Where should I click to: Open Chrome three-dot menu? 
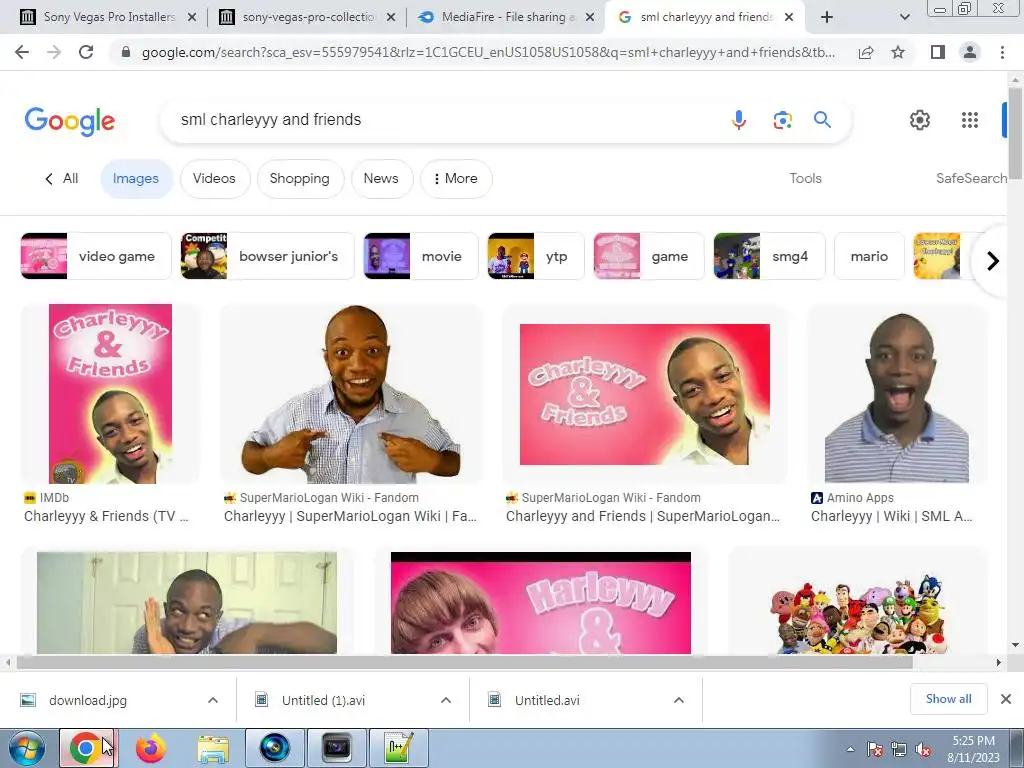coord(1002,52)
